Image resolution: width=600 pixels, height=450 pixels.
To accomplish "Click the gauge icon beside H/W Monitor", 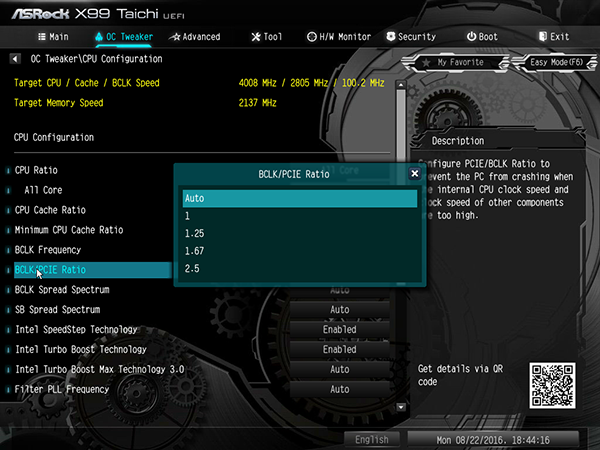I will [312, 37].
